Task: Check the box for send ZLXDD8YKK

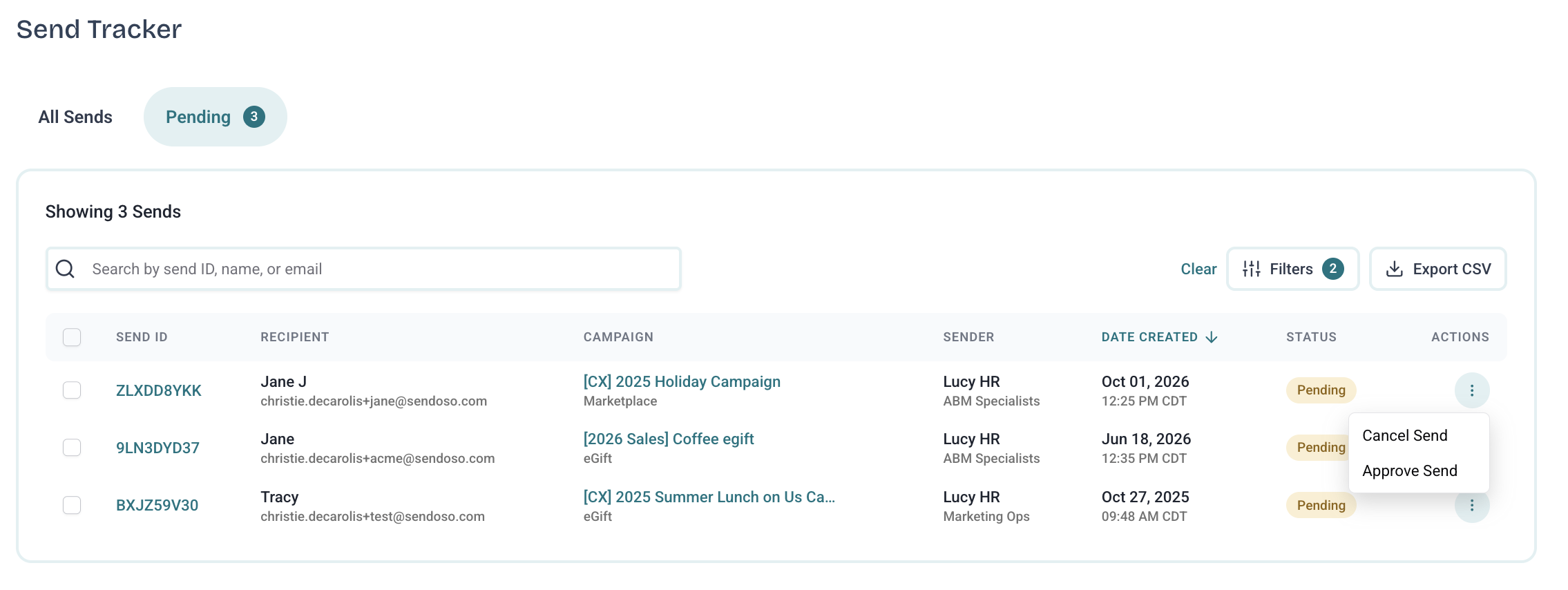Action: pos(72,390)
